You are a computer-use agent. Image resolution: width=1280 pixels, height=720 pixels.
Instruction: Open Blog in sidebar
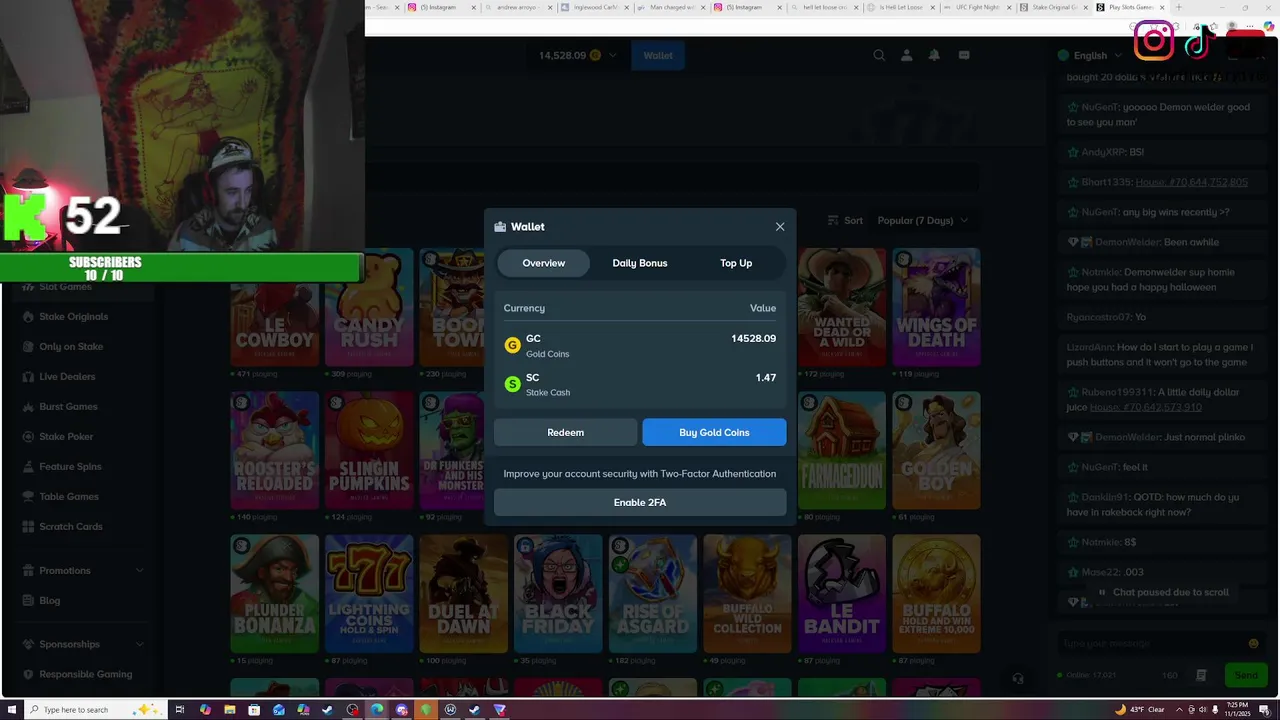pos(49,601)
